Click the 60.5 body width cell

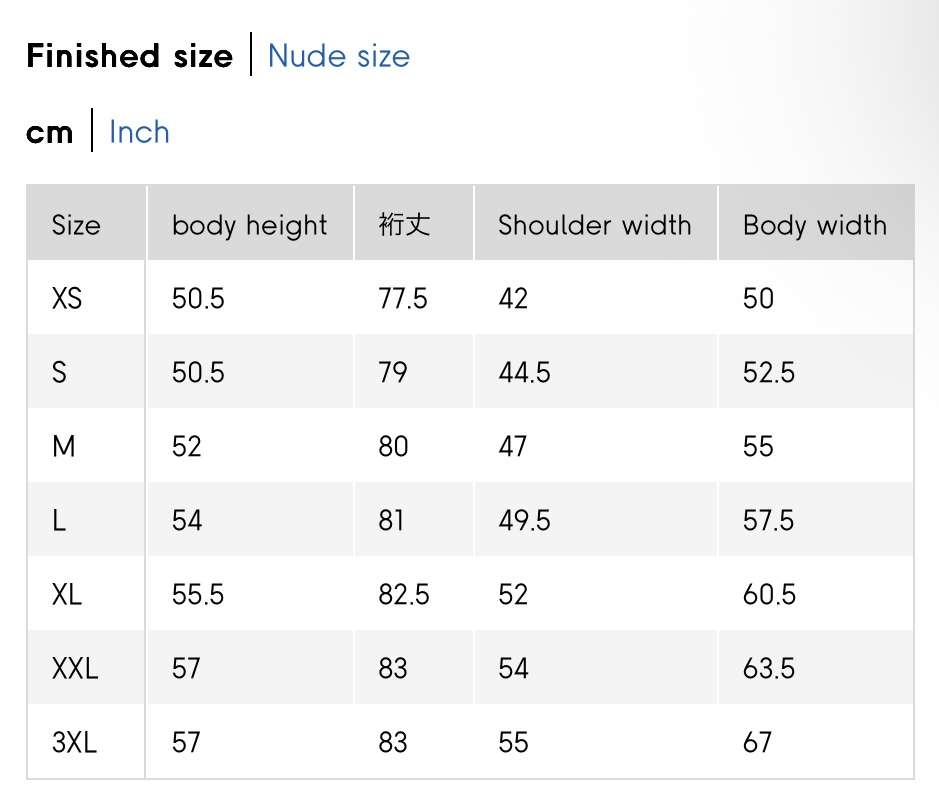pos(769,595)
